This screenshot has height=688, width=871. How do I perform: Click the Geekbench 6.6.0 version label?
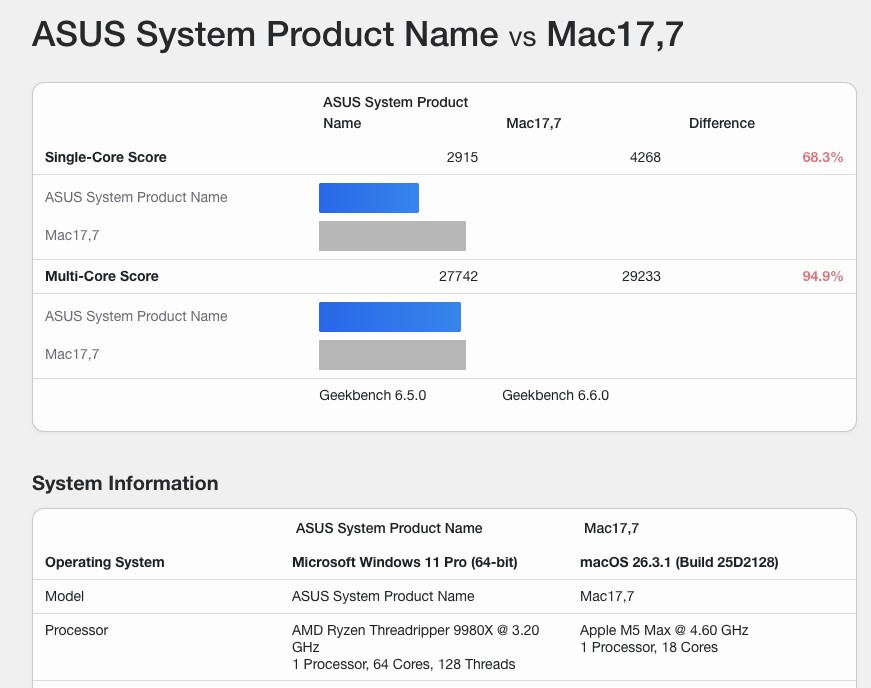click(555, 395)
